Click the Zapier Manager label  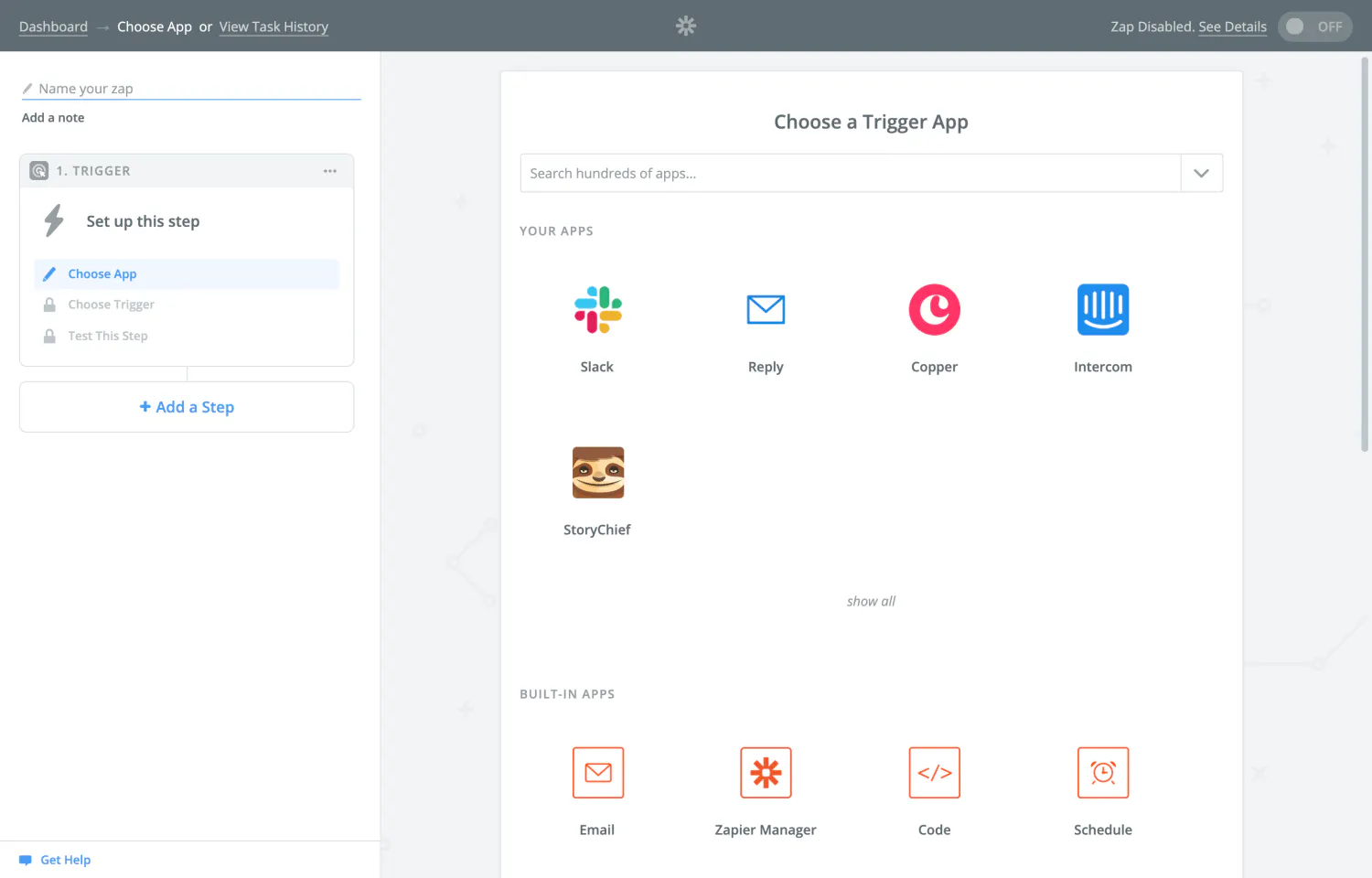click(x=766, y=830)
